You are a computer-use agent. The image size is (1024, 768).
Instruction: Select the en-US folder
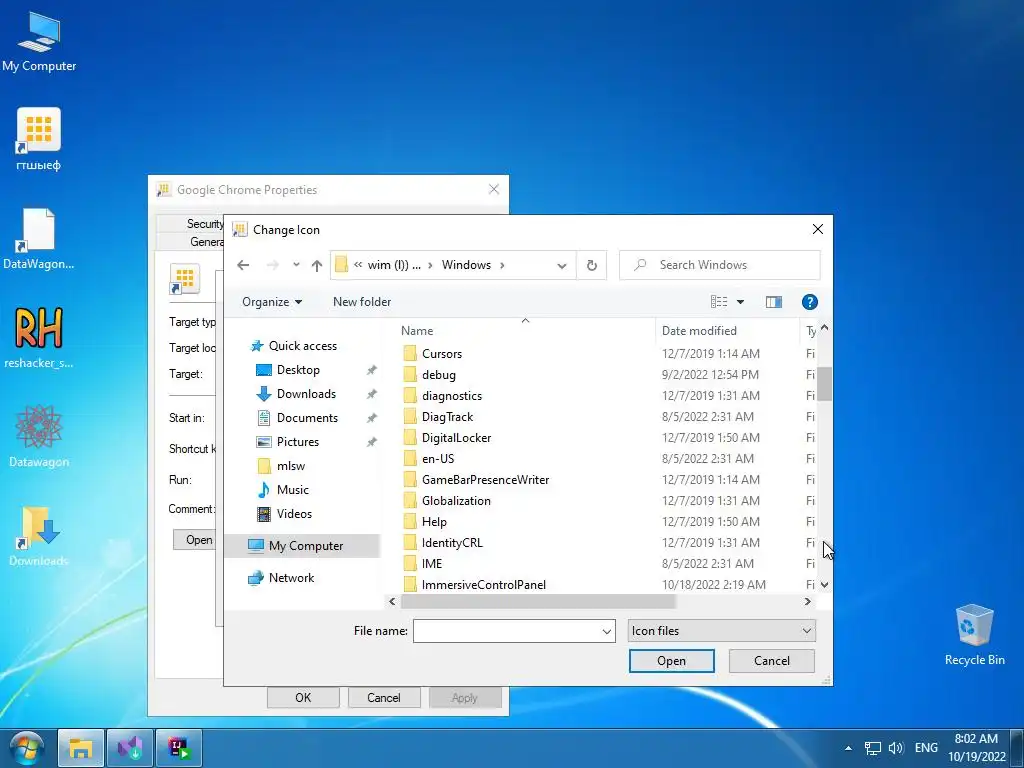point(438,458)
